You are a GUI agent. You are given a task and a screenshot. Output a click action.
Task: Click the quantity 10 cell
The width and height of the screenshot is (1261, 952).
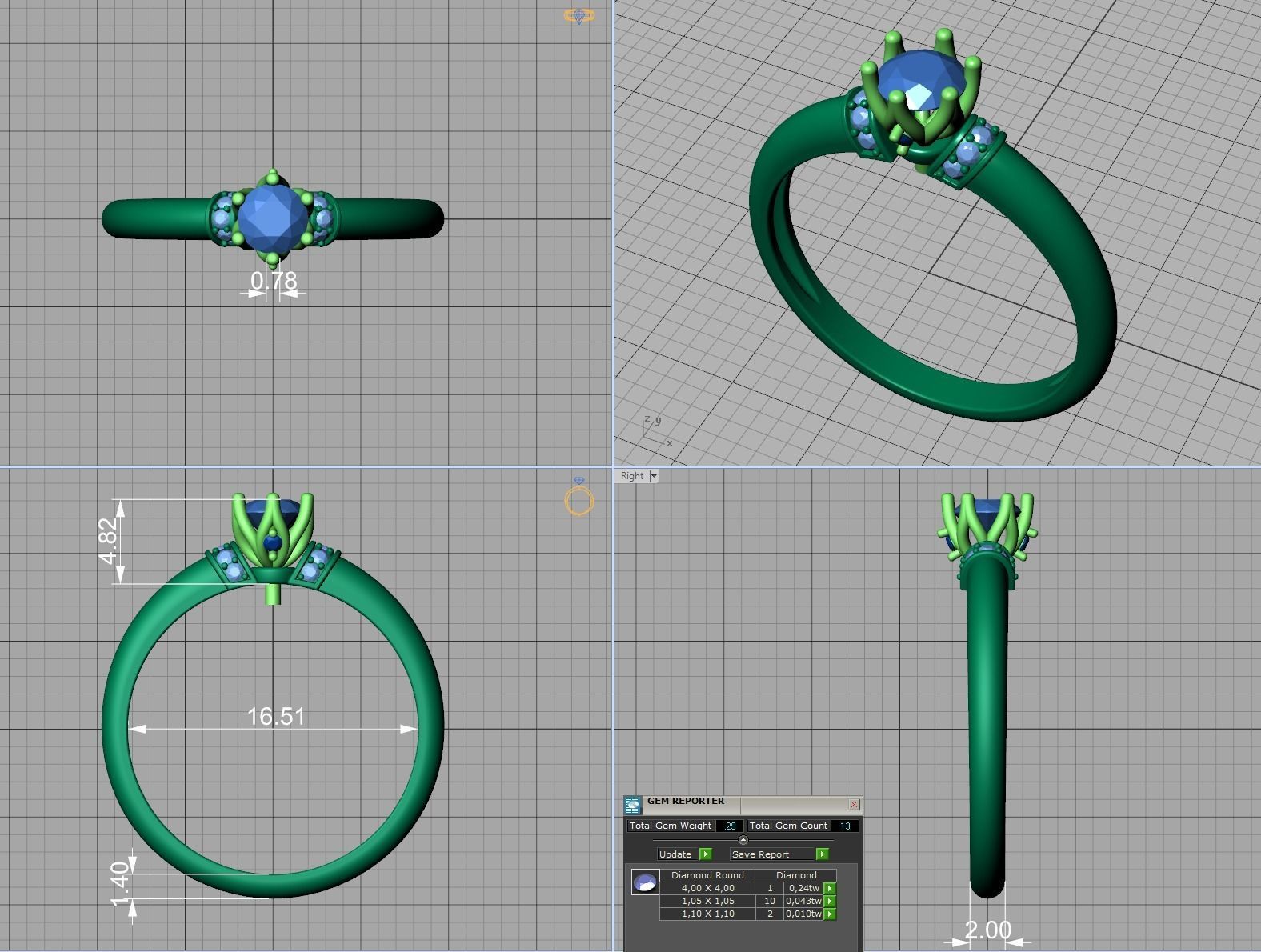(x=770, y=901)
